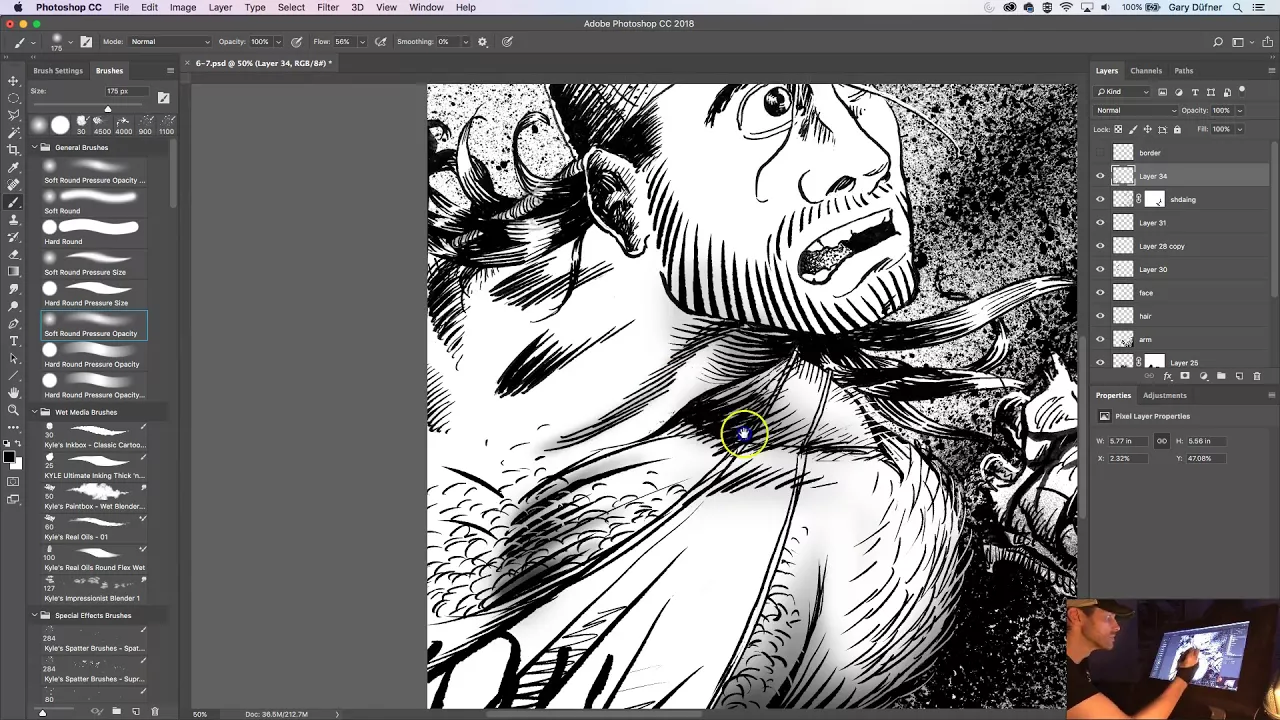Select the Brush tool in the toolbar

pyautogui.click(x=13, y=202)
